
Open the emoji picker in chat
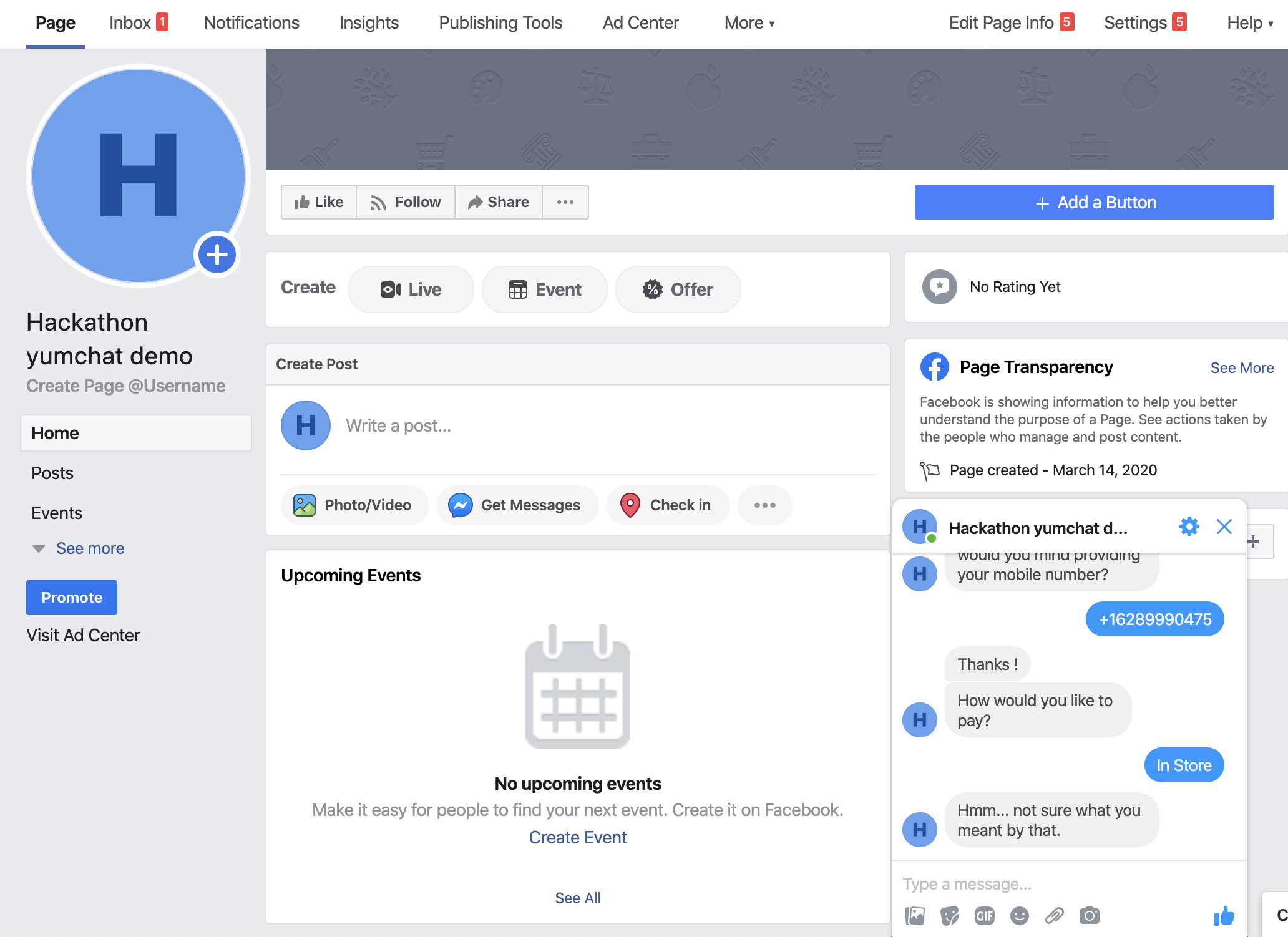[x=1020, y=915]
